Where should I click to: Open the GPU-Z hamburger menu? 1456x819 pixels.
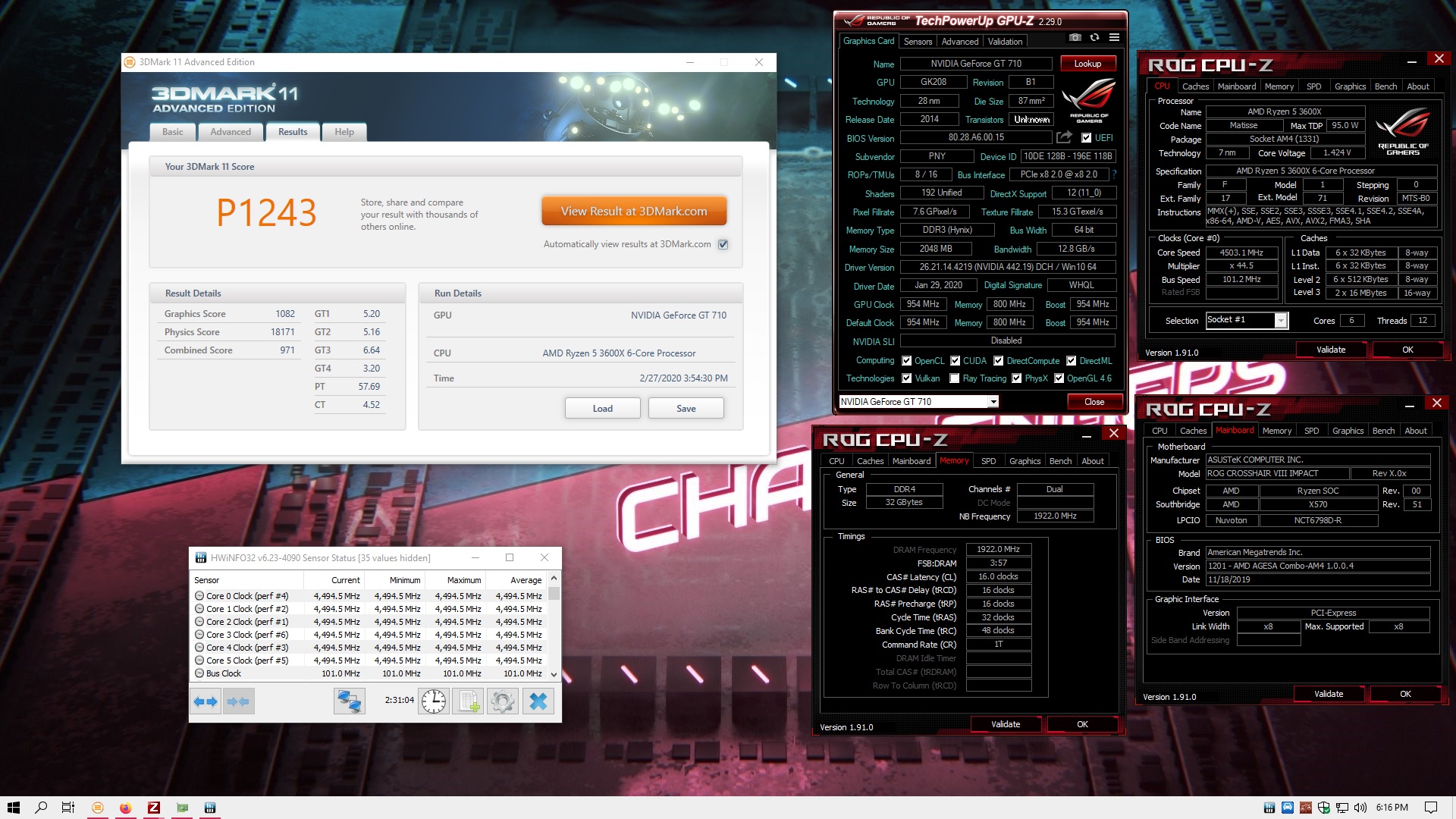(x=1114, y=37)
